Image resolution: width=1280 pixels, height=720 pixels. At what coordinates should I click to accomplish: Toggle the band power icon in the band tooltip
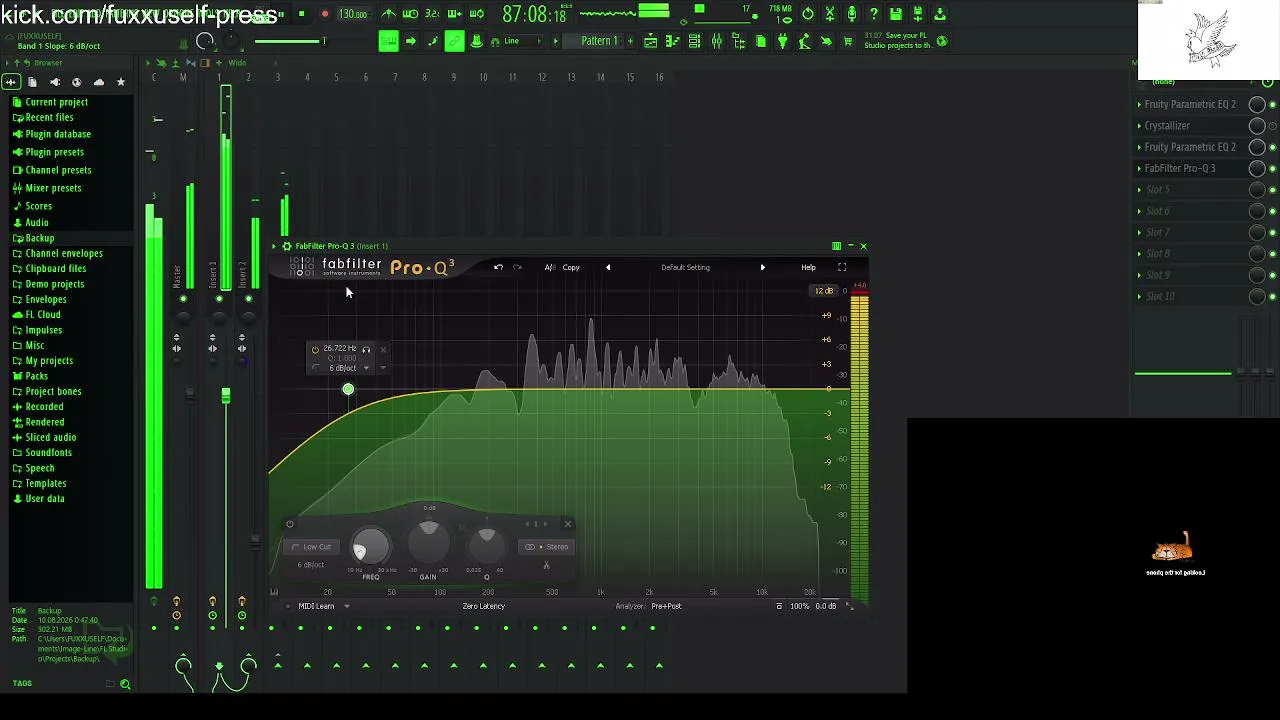pyautogui.click(x=315, y=349)
